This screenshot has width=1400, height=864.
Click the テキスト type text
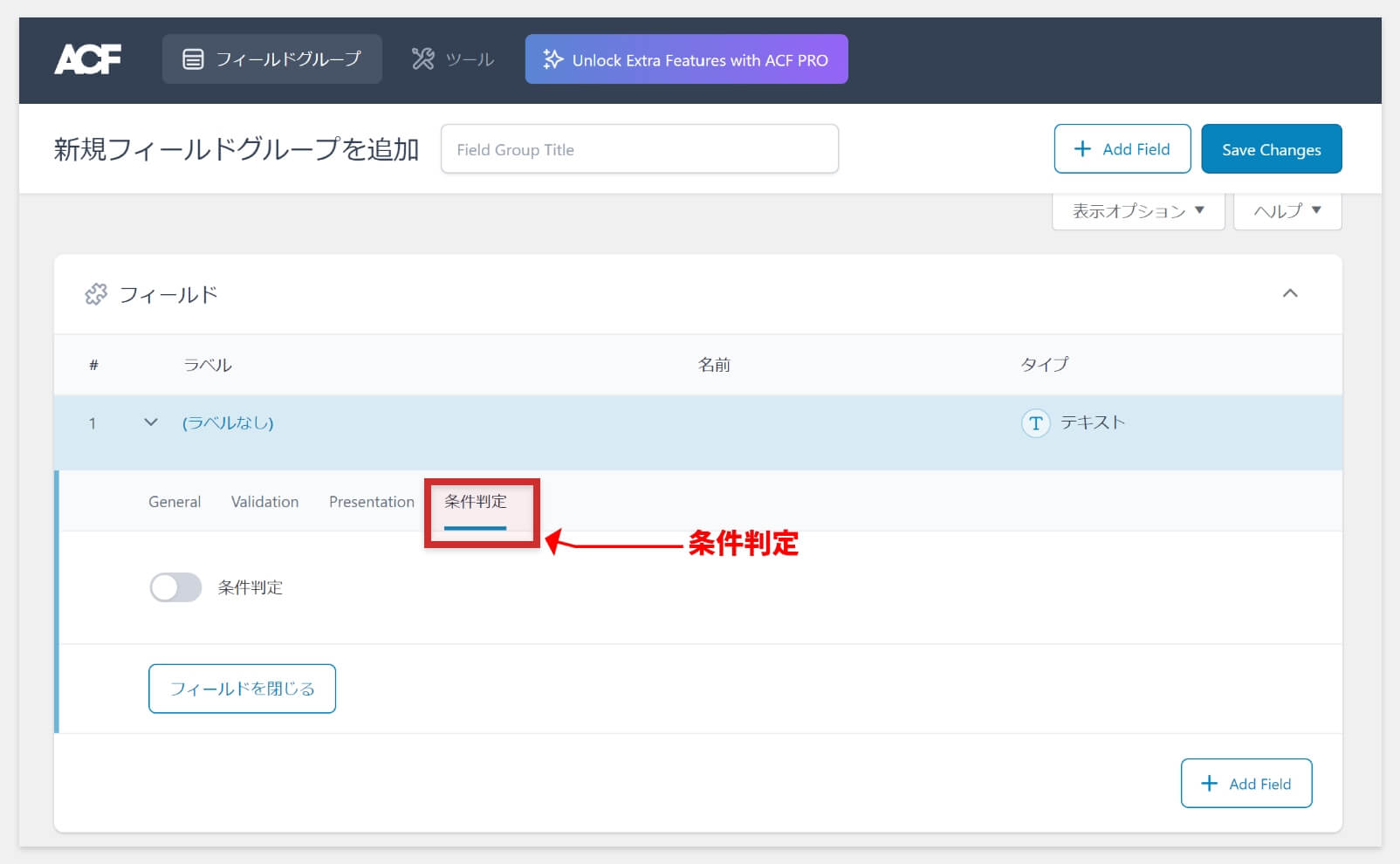pos(1093,422)
